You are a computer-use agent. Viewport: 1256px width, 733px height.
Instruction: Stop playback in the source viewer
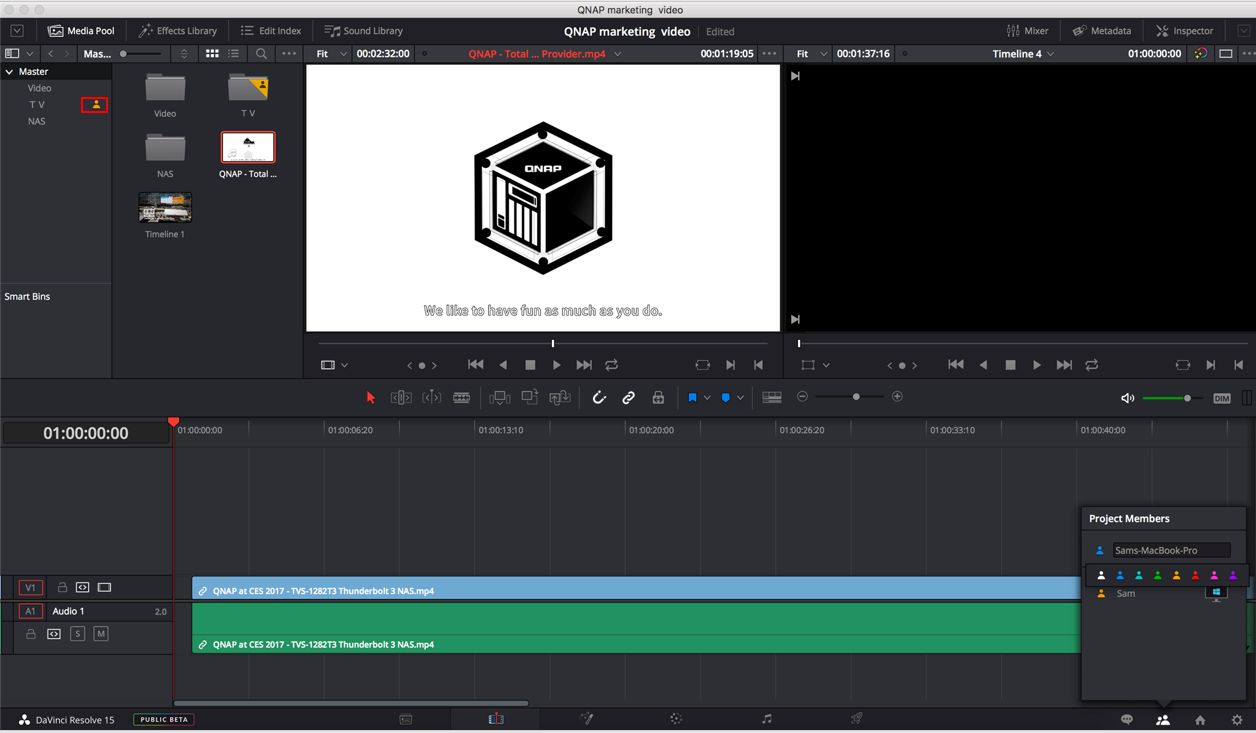pos(530,365)
